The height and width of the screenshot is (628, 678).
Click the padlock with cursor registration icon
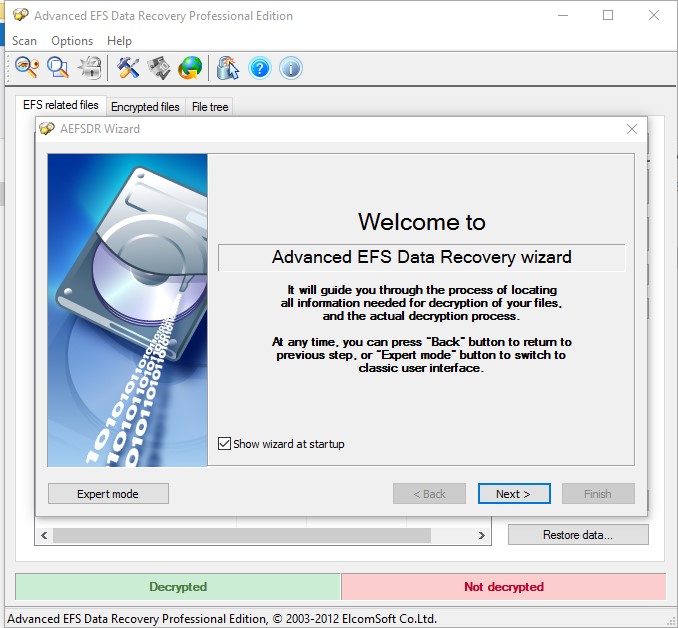228,68
